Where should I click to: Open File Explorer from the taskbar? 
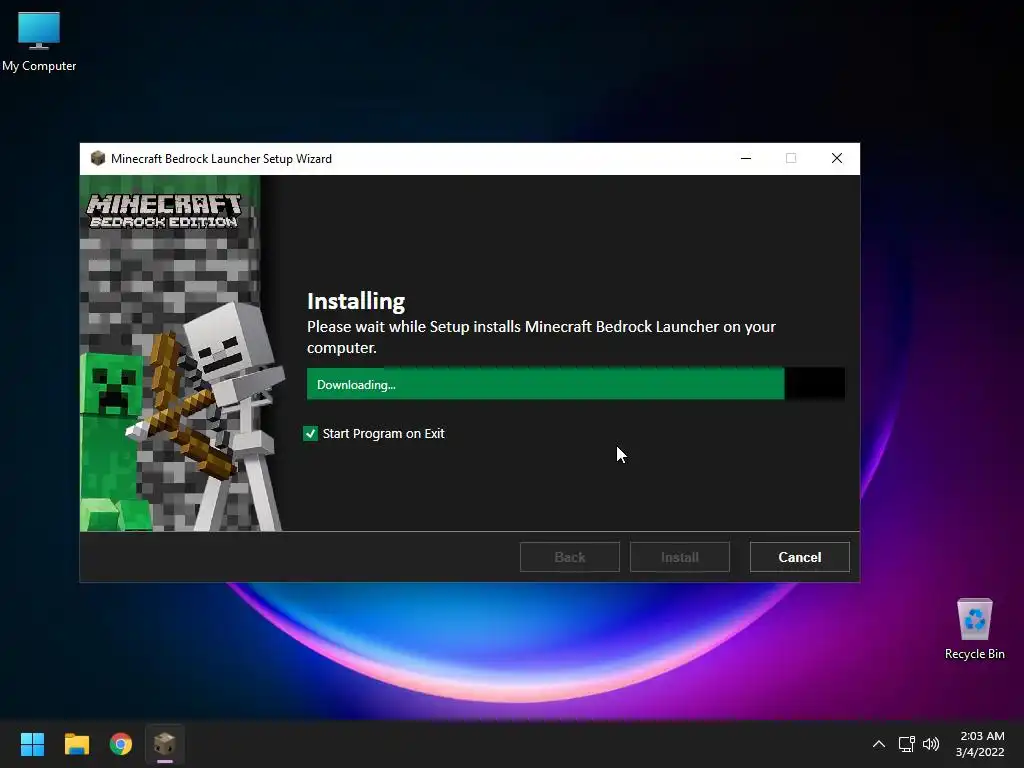pos(76,744)
